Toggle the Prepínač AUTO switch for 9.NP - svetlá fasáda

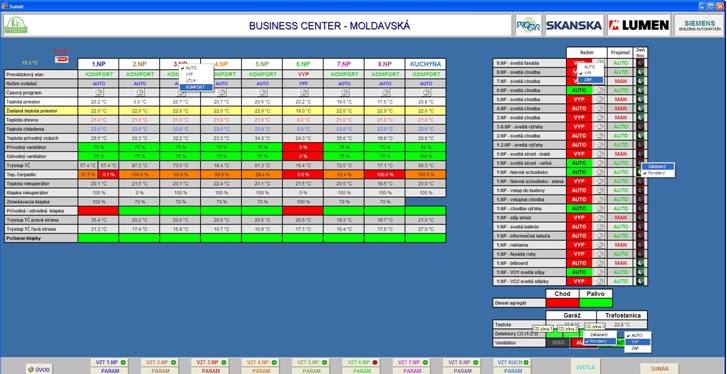(x=621, y=63)
